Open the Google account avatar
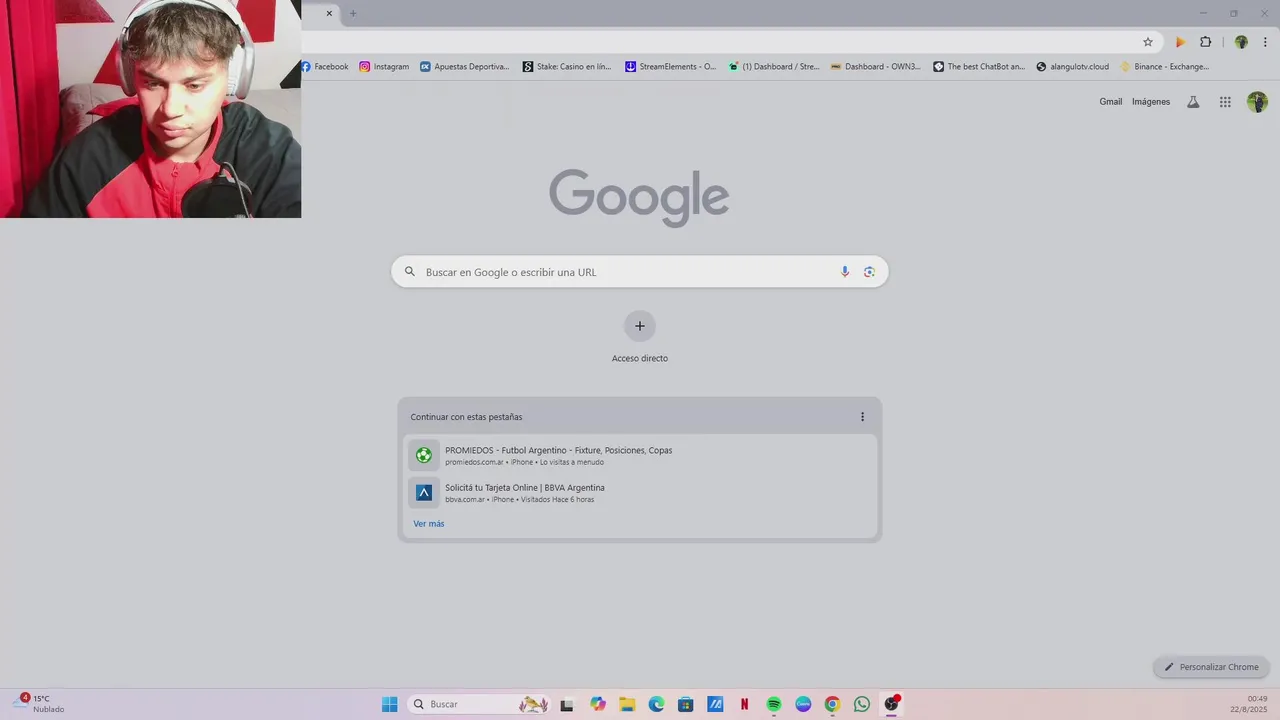Viewport: 1280px width, 720px height. pos(1258,102)
